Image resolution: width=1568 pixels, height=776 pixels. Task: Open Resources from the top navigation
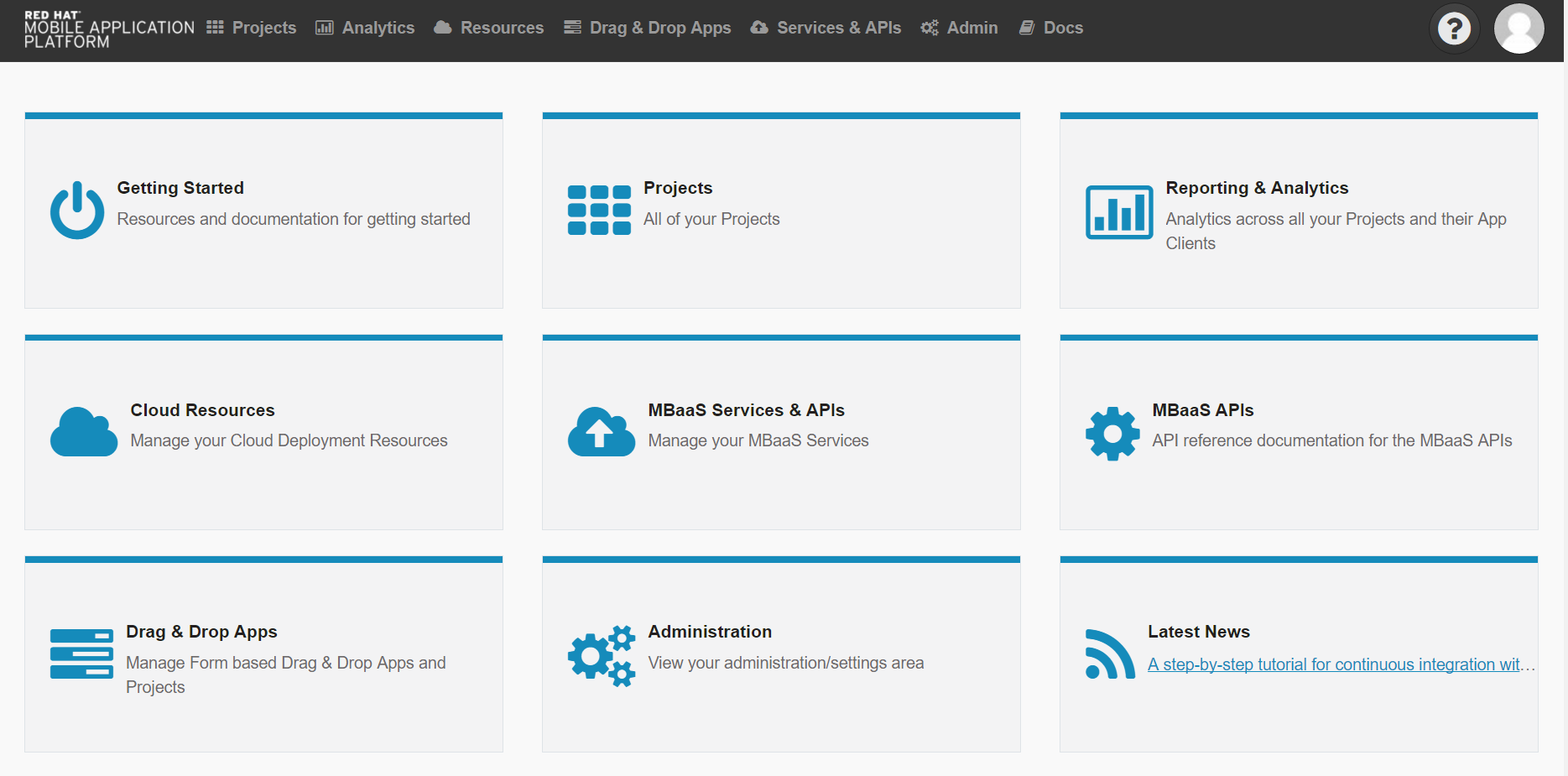pos(489,28)
